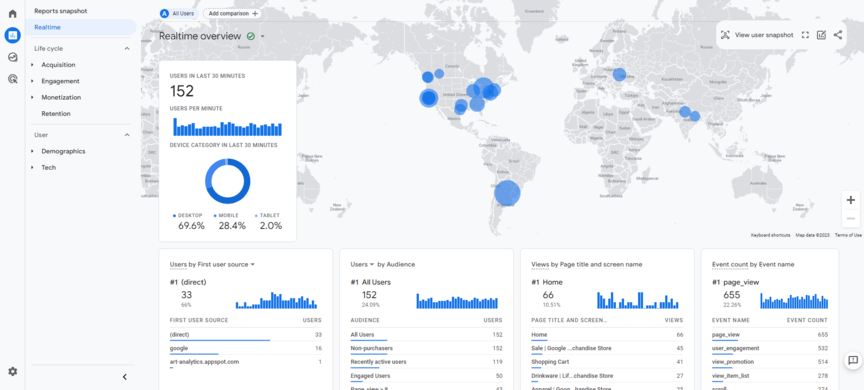Click the fullscreen map icon
Viewport: 864px width, 390px height.
[805, 35]
